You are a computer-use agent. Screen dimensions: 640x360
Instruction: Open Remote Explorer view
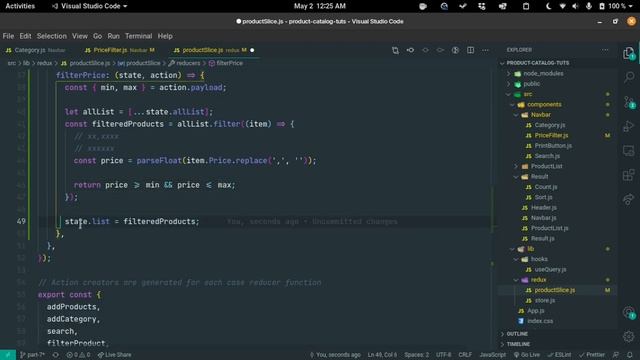coord(629,151)
